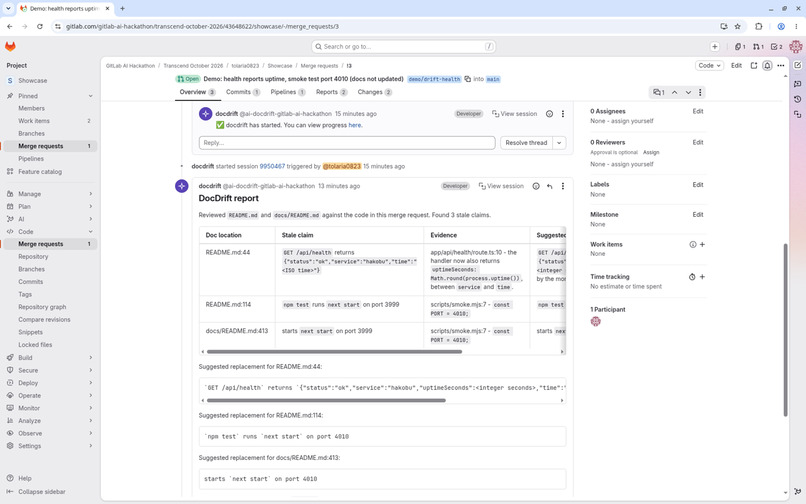The height and width of the screenshot is (504, 806).
Task: Open Resolve thread dropdown arrow
Action: 559,143
